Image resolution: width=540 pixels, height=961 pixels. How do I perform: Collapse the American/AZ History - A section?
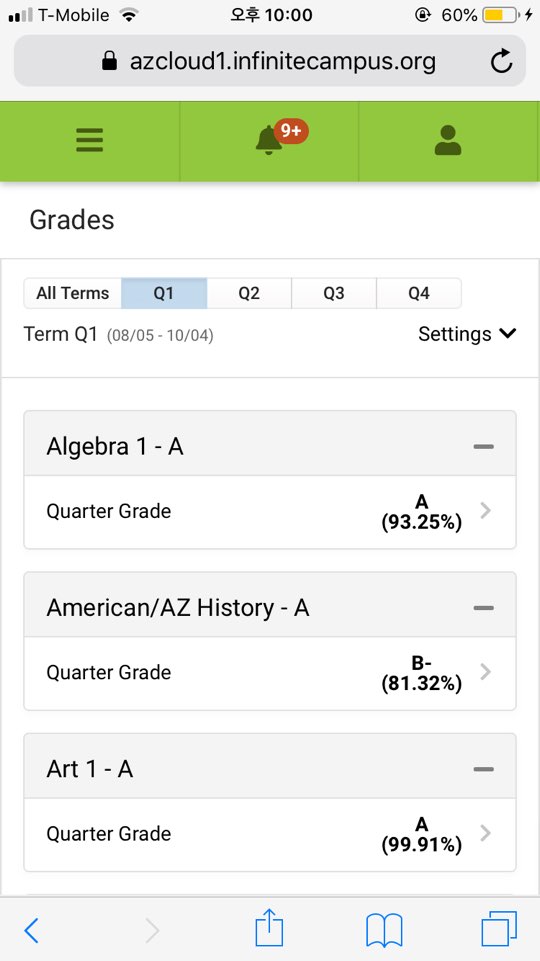484,608
